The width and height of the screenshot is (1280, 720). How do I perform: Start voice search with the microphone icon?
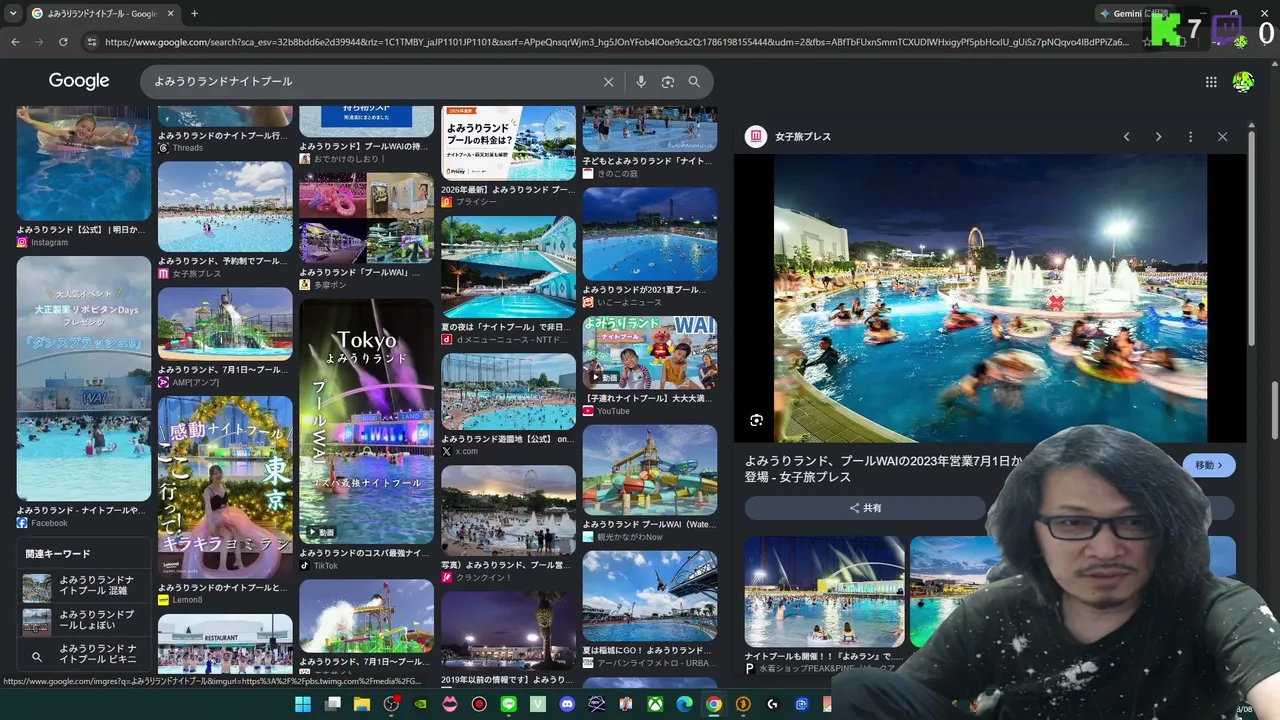tap(641, 82)
